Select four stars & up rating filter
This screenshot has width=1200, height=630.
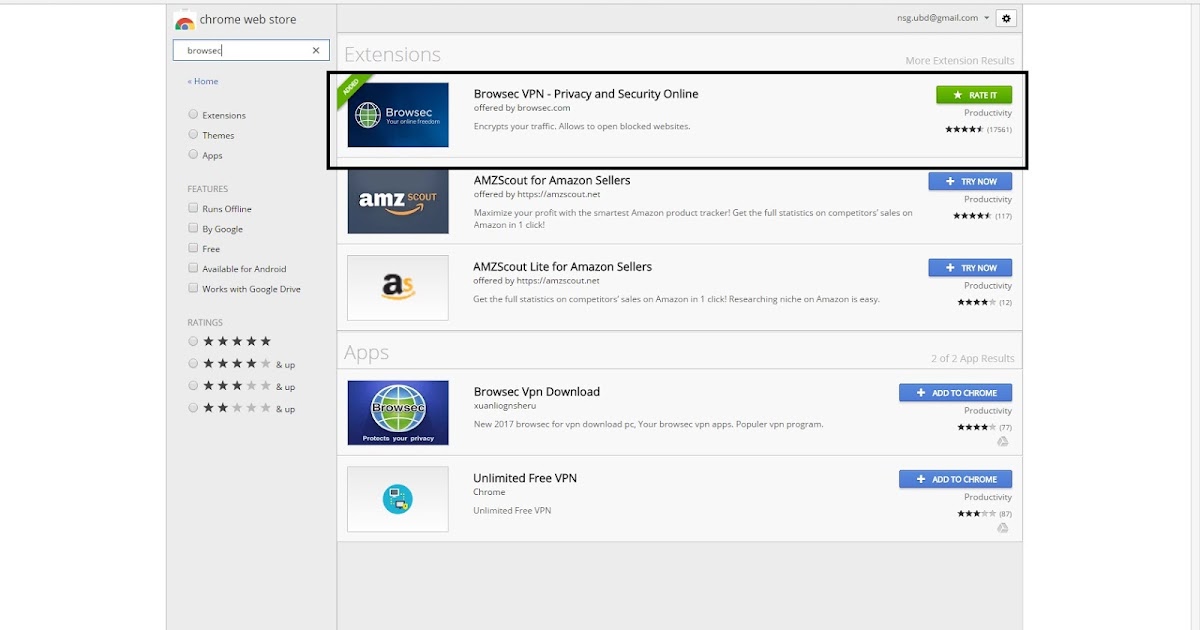point(193,364)
